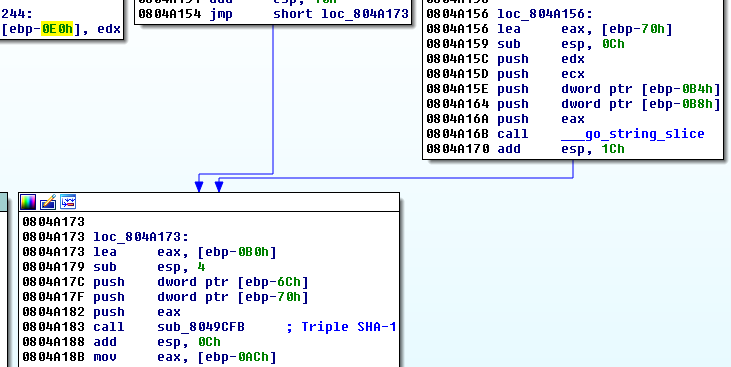The height and width of the screenshot is (367, 731).
Task: Click the [ebp-0B0h] operand
Action: [x=237, y=252]
